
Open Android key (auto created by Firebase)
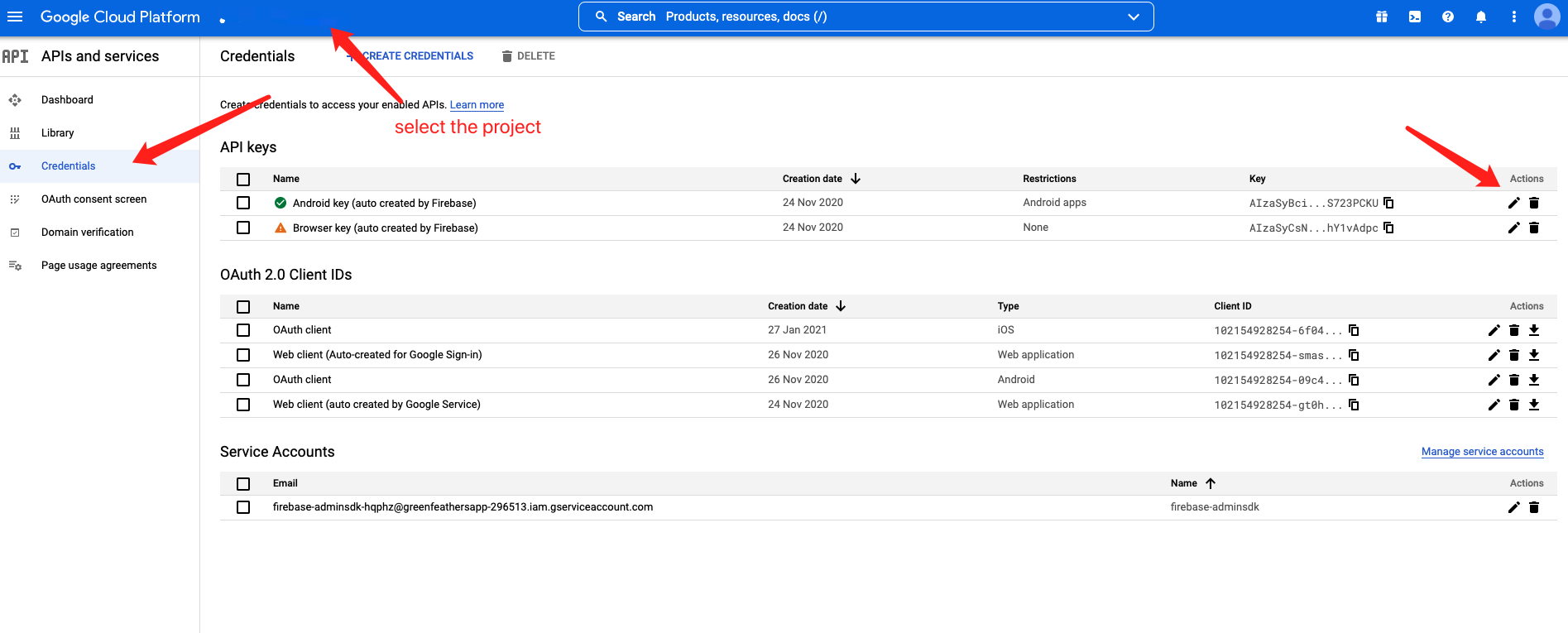pyautogui.click(x=384, y=204)
